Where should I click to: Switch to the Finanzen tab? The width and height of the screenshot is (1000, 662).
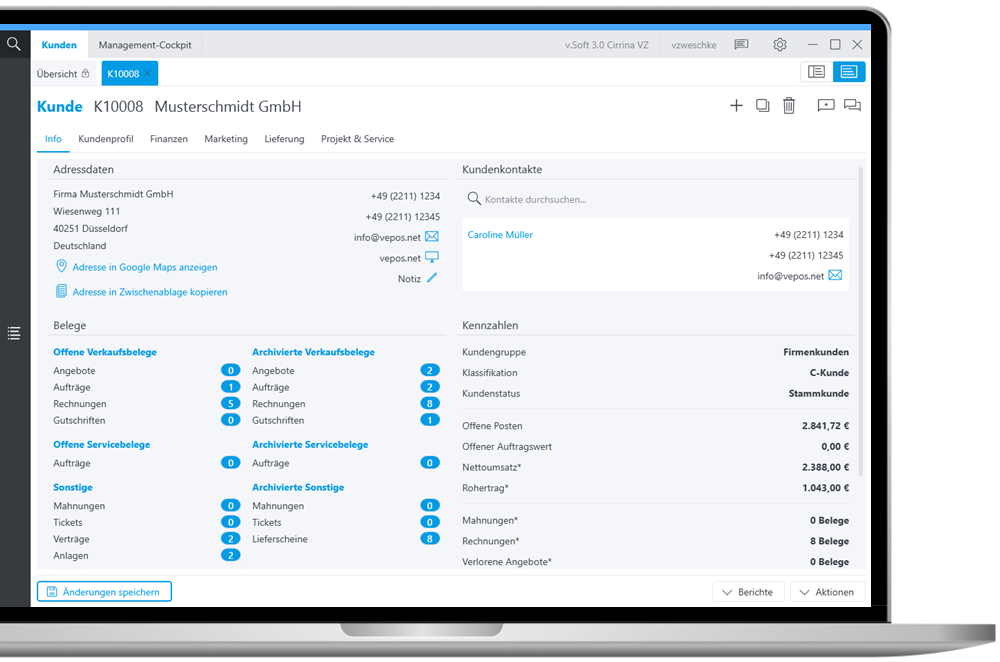point(169,139)
